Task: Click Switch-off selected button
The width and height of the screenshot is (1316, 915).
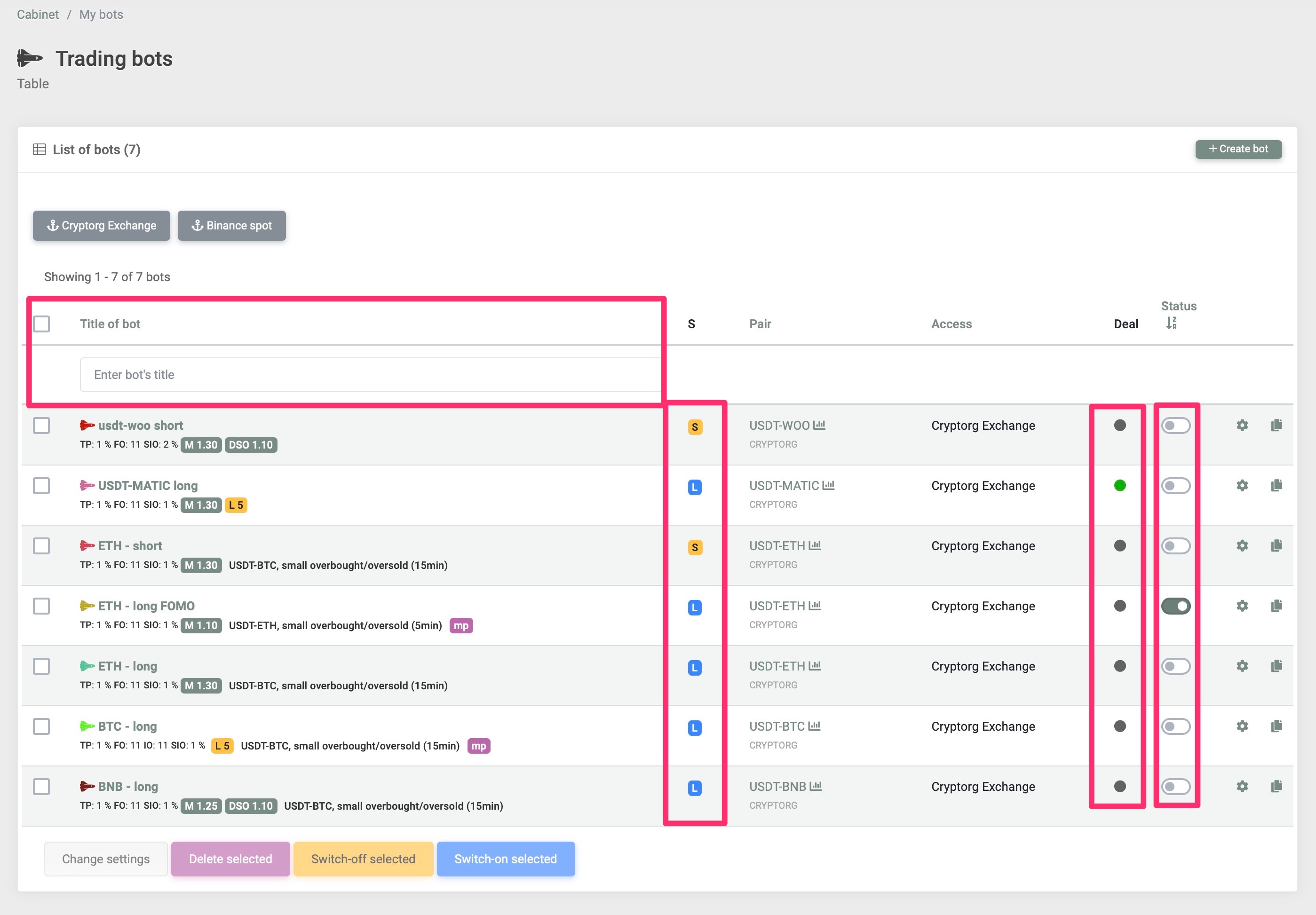Action: [x=364, y=859]
